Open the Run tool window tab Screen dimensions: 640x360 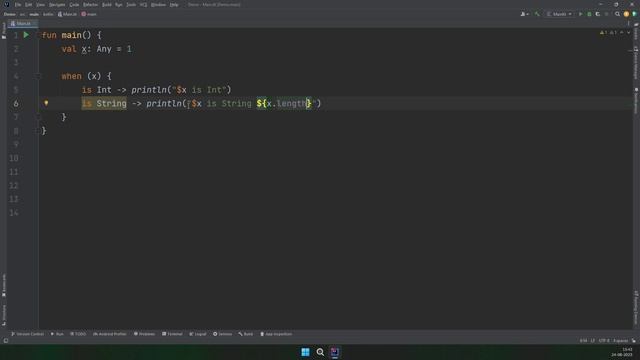(57, 334)
